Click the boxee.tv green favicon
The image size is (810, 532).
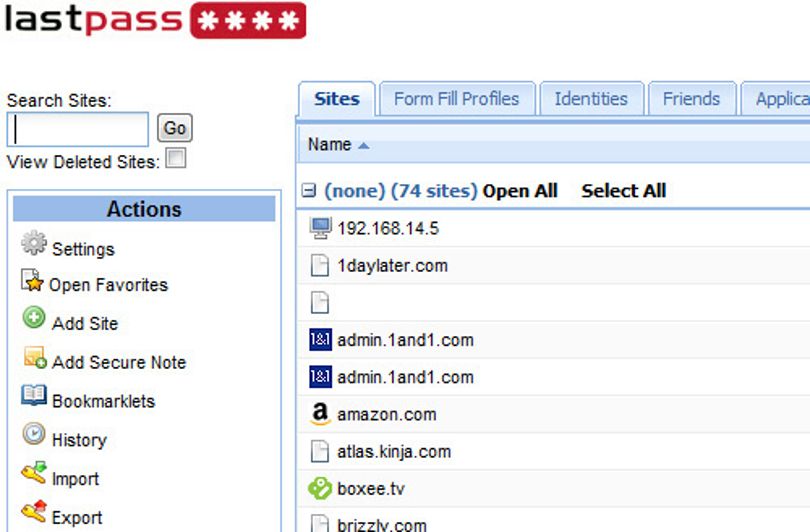[320, 488]
